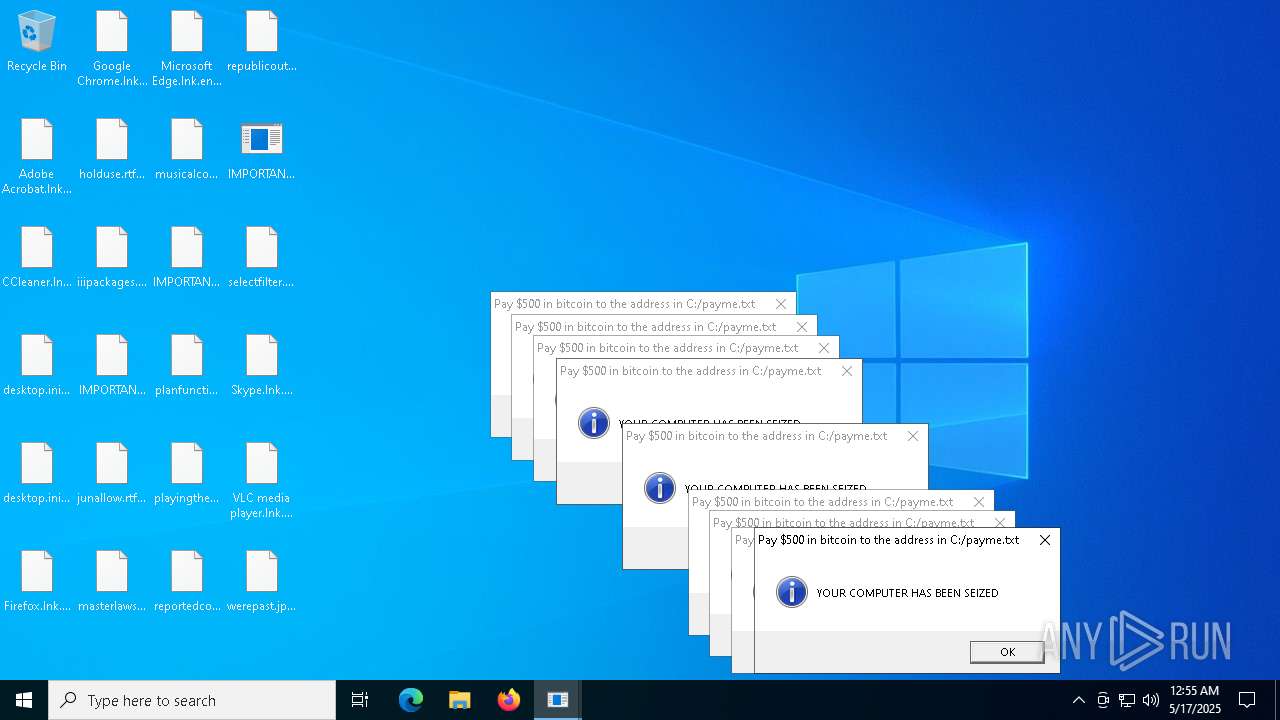This screenshot has height=720, width=1280.
Task: Open the volume speaker tray icon
Action: tap(1151, 700)
